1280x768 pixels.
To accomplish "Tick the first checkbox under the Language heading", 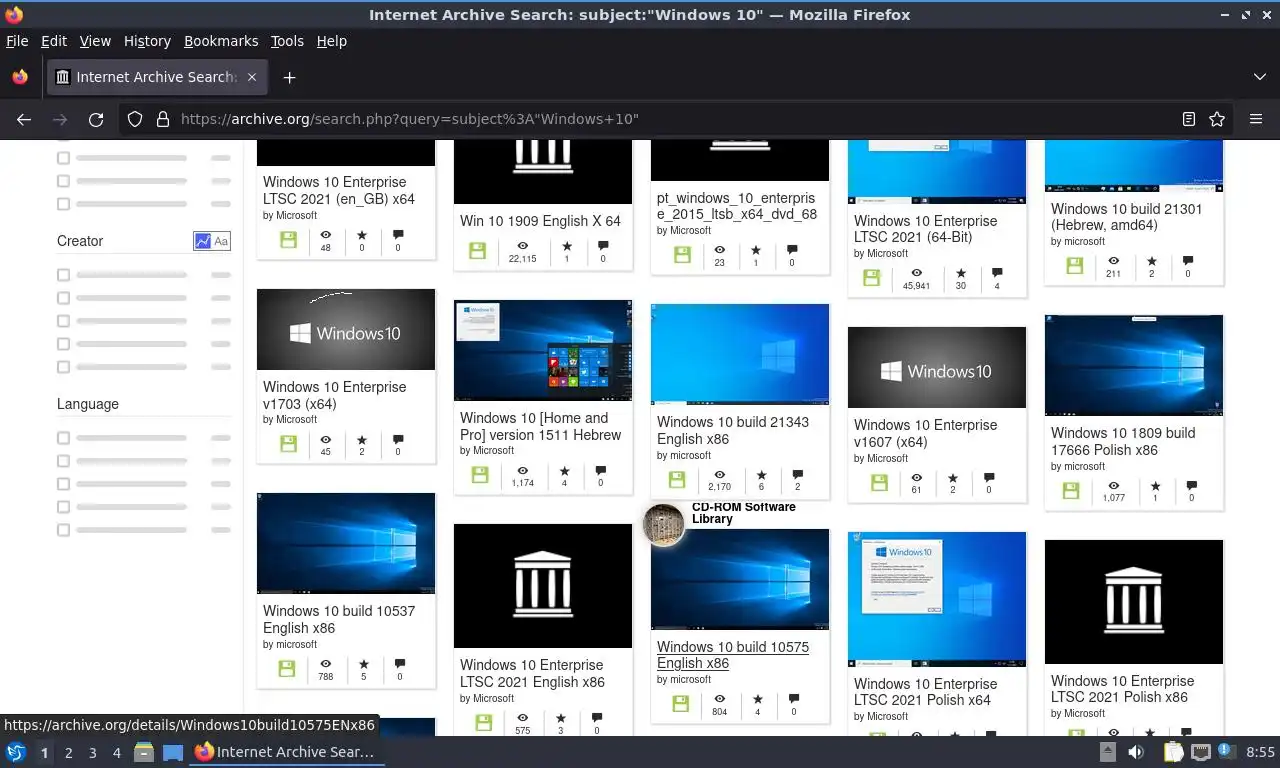I will pos(63,438).
